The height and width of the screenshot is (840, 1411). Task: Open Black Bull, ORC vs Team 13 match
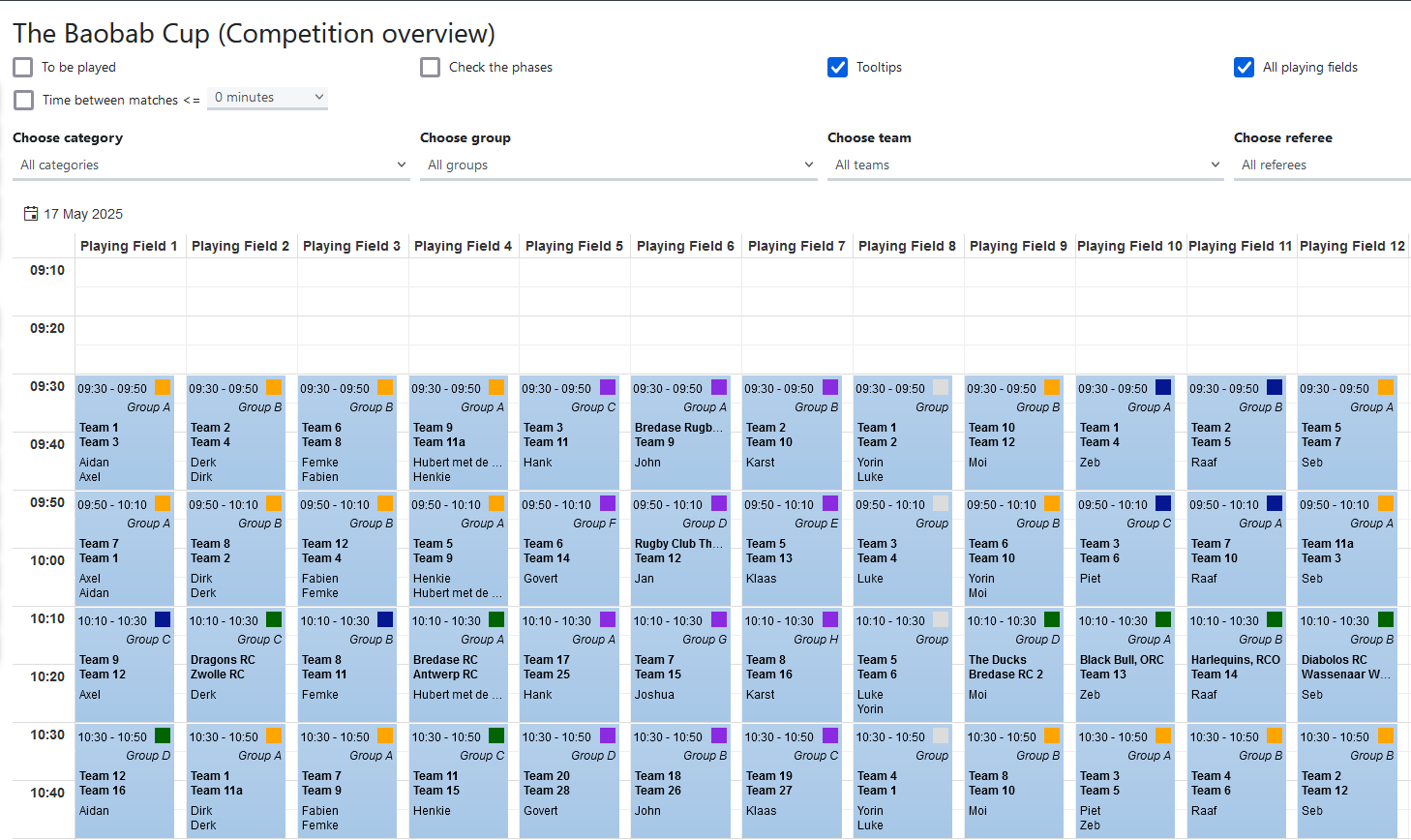coord(1125,668)
